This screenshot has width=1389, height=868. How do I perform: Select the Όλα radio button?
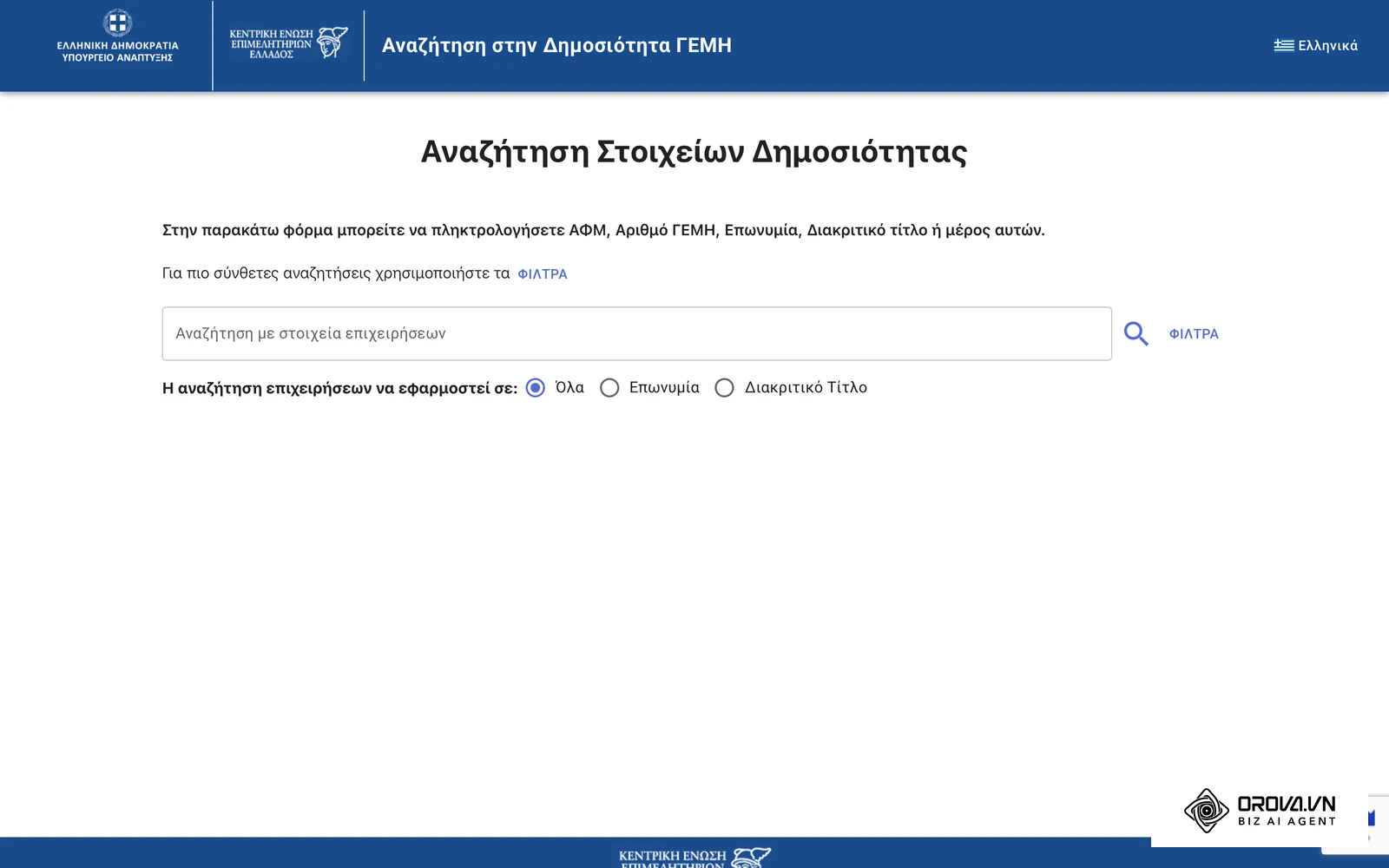click(x=536, y=387)
